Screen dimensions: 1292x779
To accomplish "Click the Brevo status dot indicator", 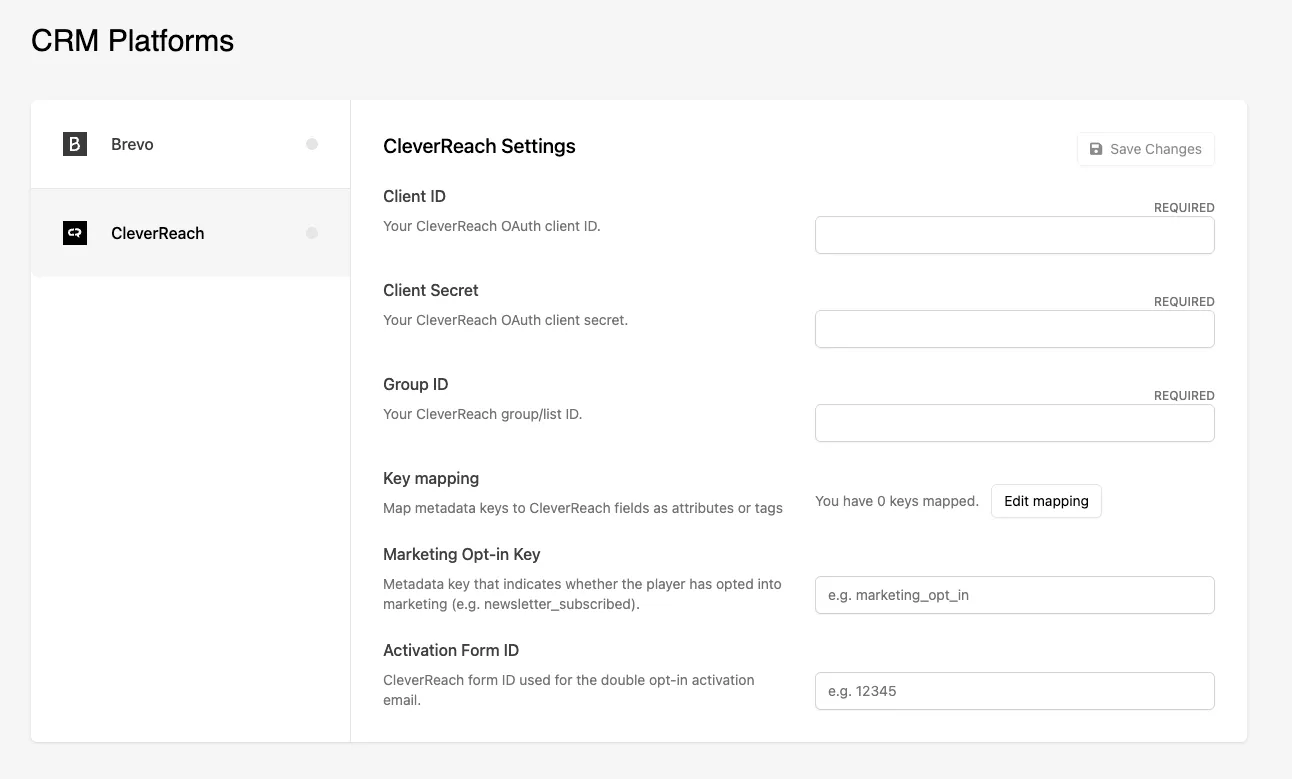I will click(312, 144).
